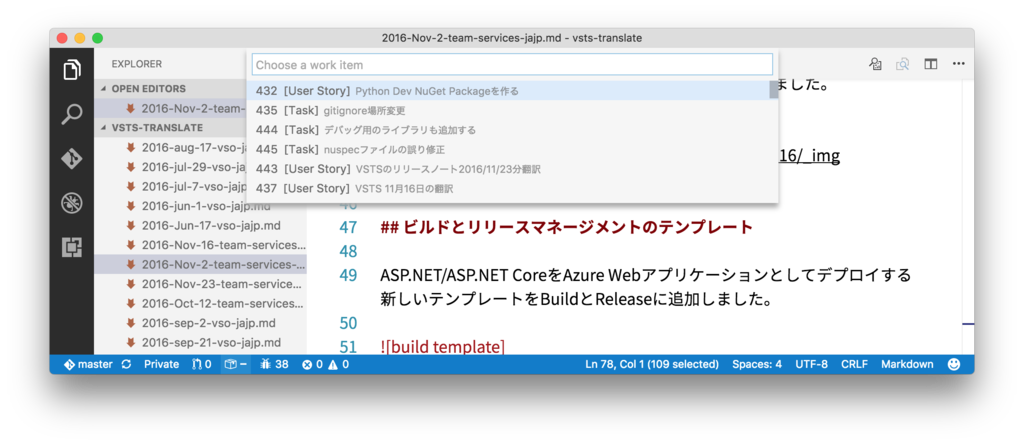Screen dimensions: 1024x445
Task: Click the open preview icon in editor toolbar
Action: pos(875,64)
